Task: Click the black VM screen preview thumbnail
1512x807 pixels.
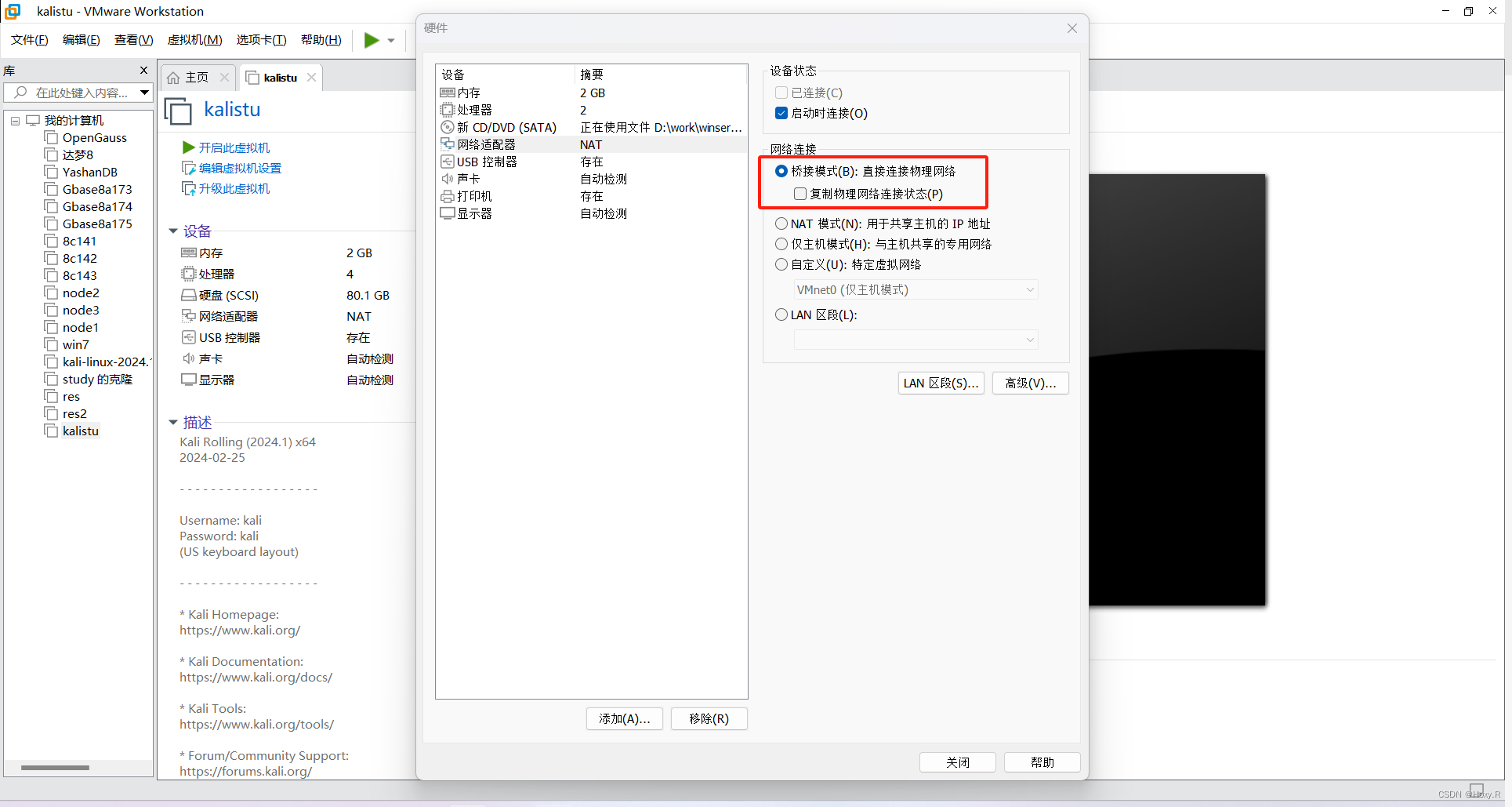Action: point(1177,390)
